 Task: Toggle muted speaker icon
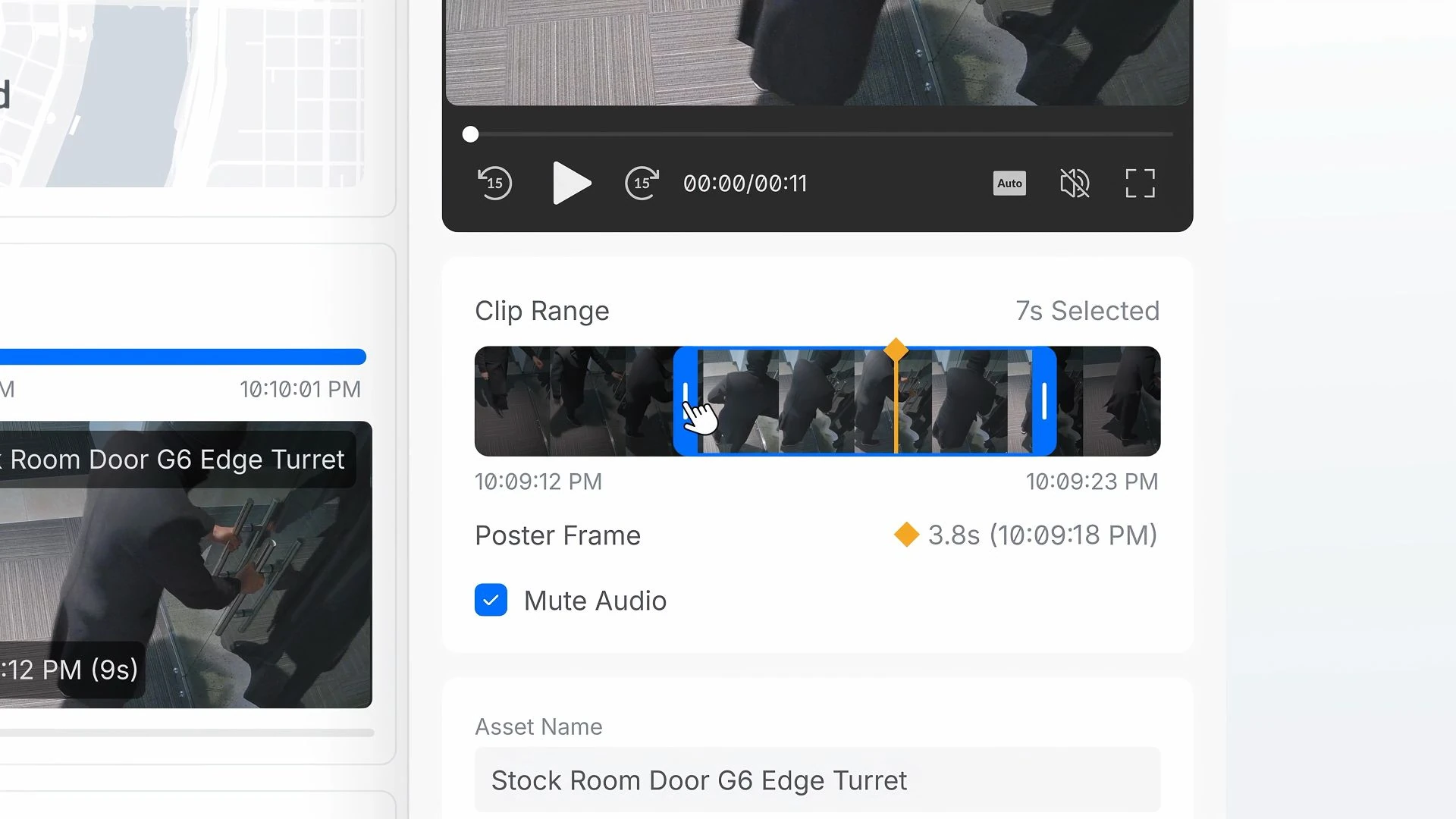(1074, 183)
